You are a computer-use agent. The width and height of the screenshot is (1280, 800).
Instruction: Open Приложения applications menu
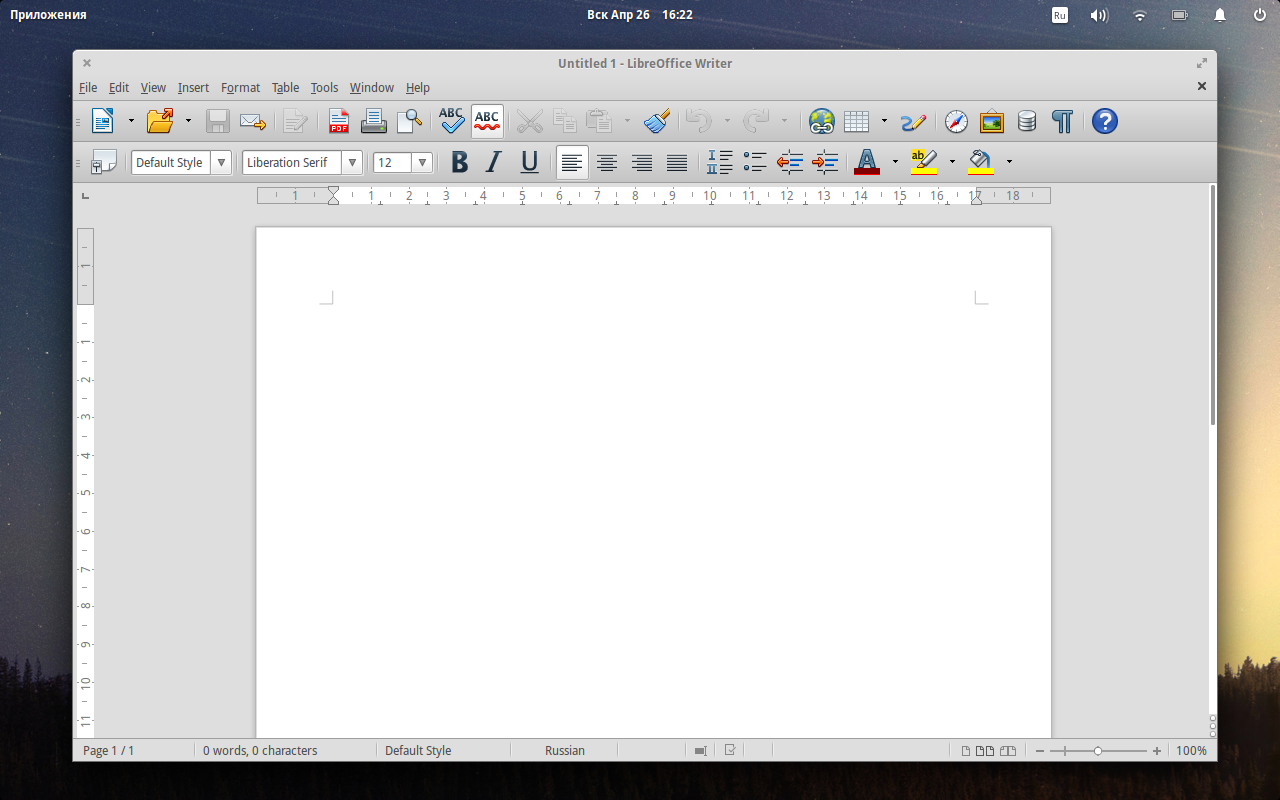click(48, 15)
